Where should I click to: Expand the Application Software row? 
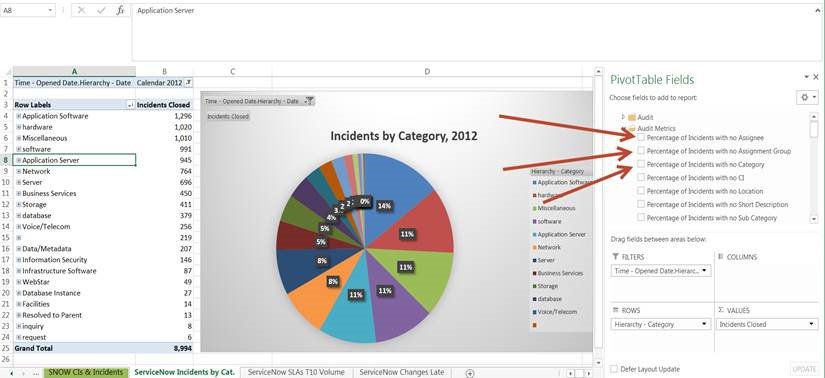pyautogui.click(x=18, y=116)
